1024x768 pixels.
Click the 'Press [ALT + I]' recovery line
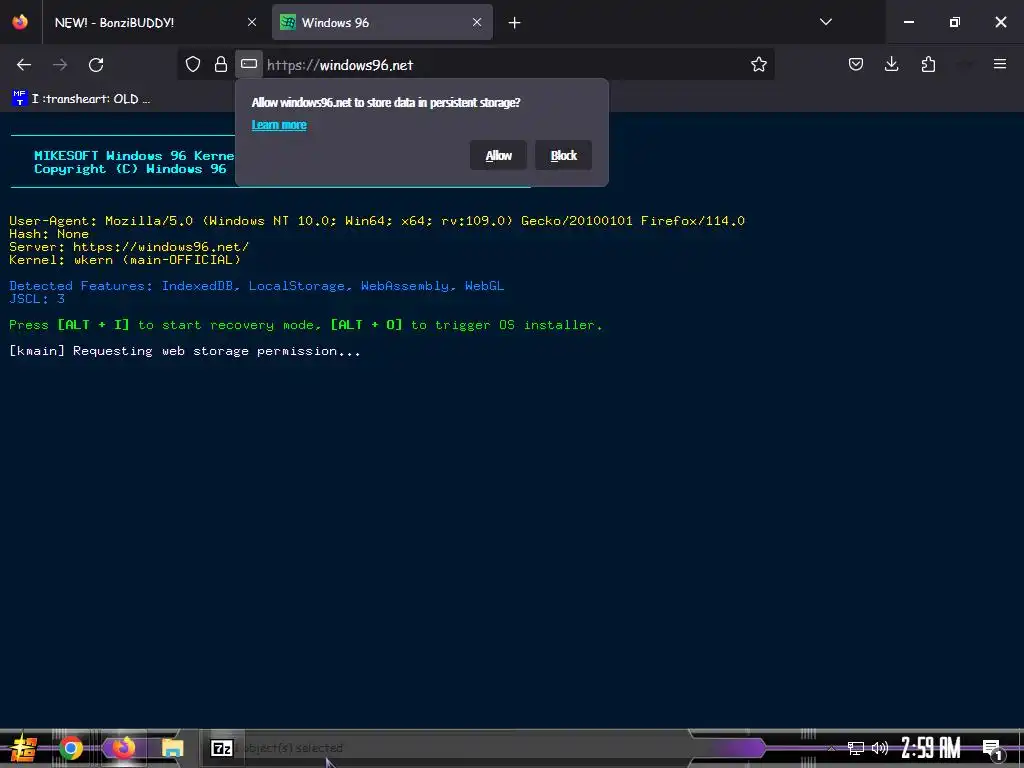tap(306, 325)
